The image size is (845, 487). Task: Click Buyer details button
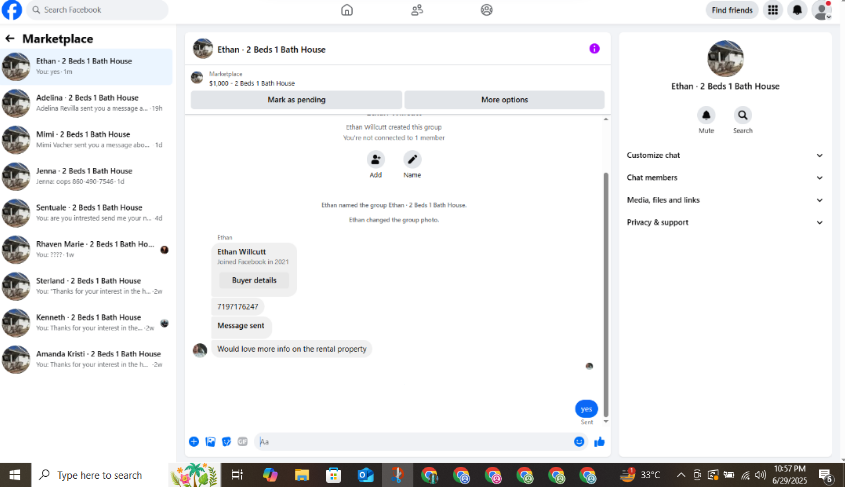coord(254,280)
